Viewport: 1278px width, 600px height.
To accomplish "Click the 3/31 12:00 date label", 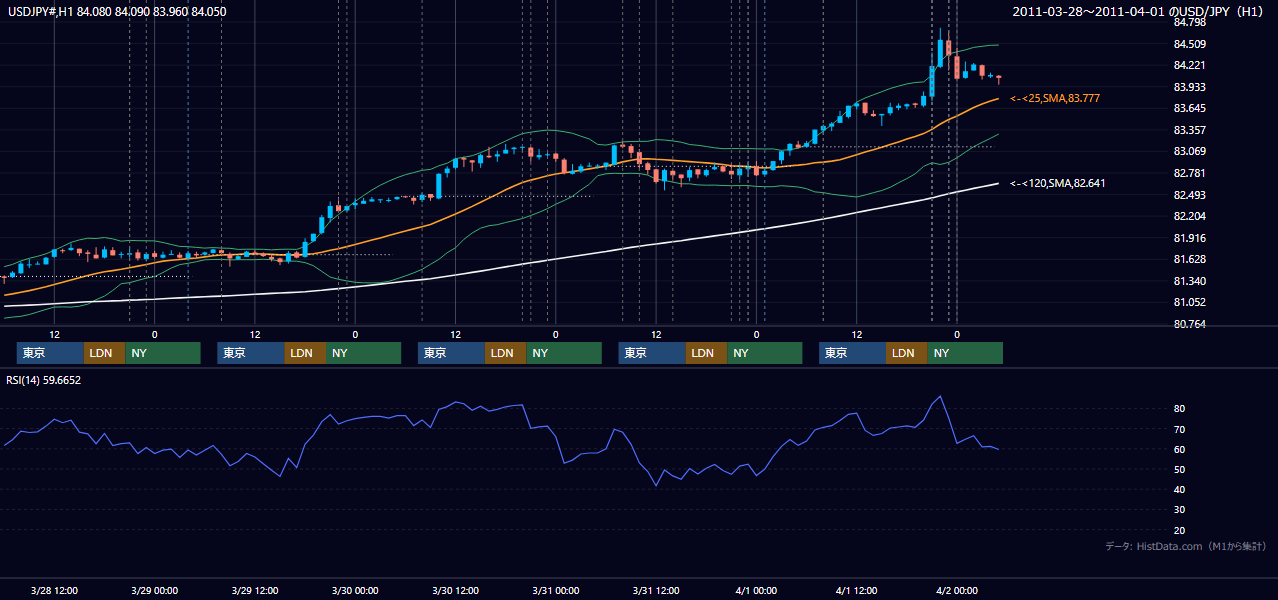I will coord(656,590).
